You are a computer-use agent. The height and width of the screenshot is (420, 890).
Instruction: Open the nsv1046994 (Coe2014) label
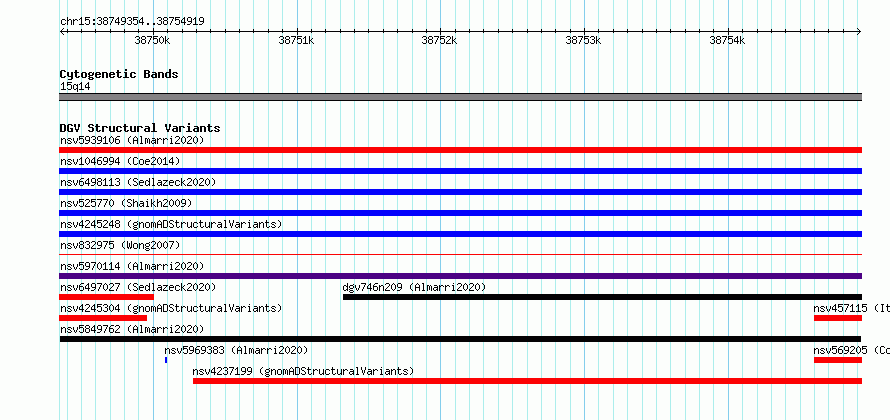120,161
